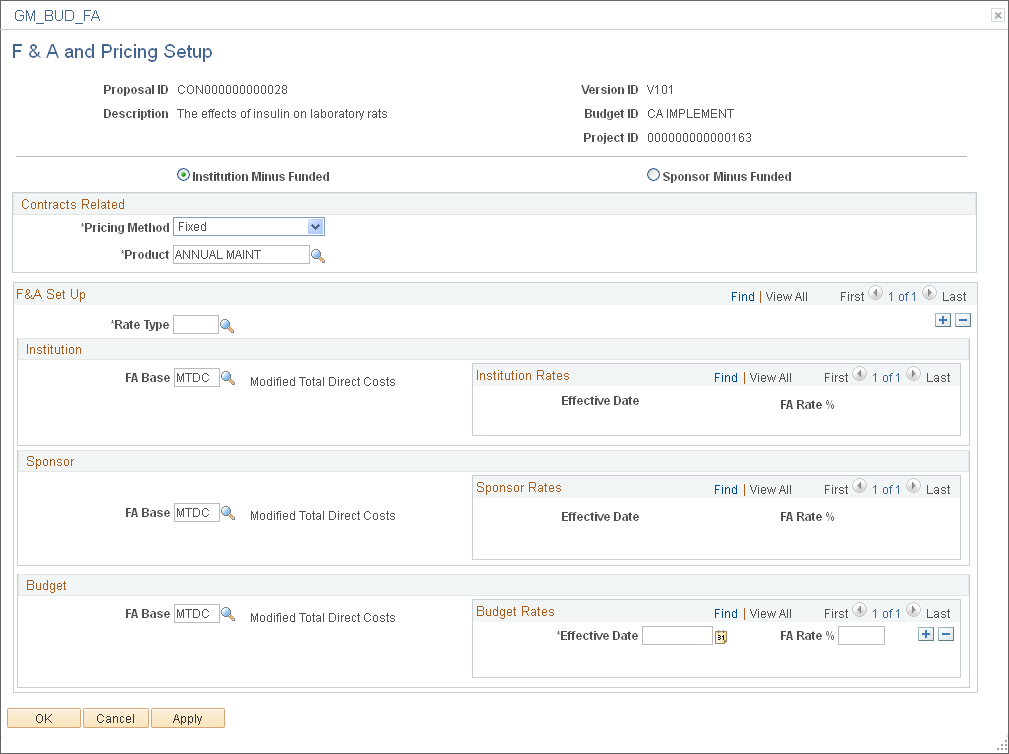
Task: Delete the current F&A Set Up row
Action: (963, 320)
